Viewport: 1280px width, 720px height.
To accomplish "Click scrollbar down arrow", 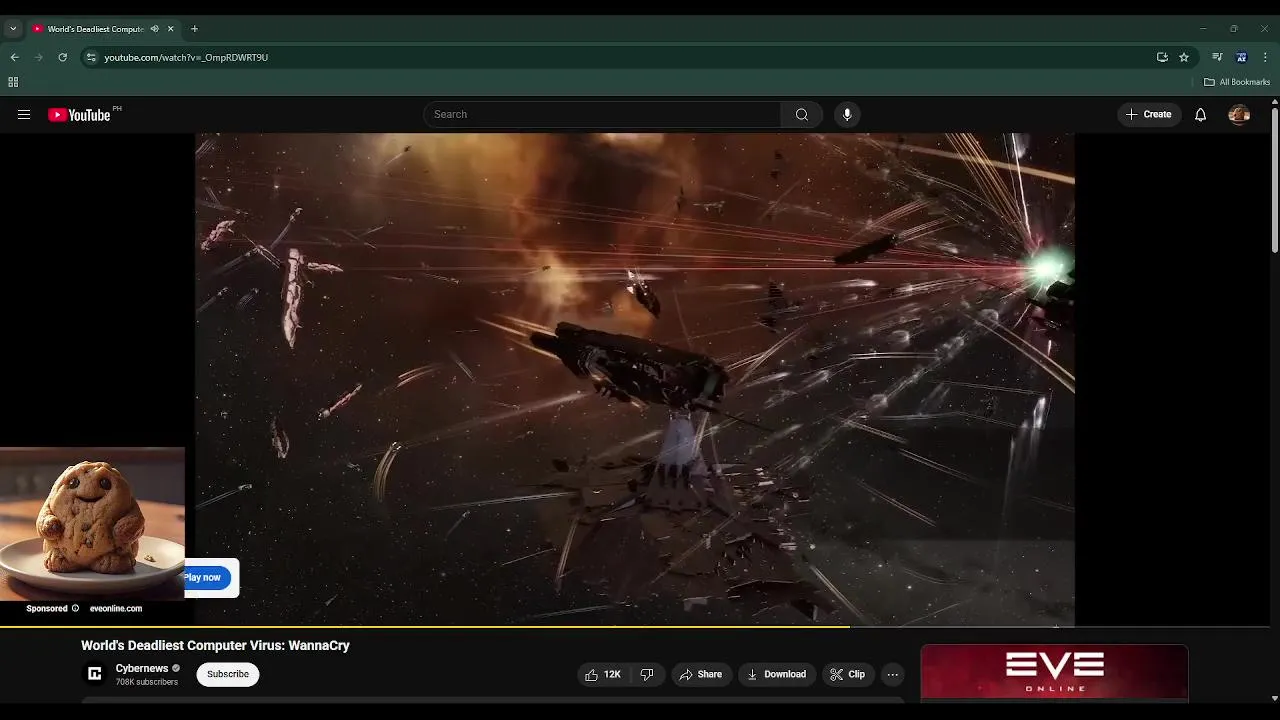I will pyautogui.click(x=1275, y=698).
